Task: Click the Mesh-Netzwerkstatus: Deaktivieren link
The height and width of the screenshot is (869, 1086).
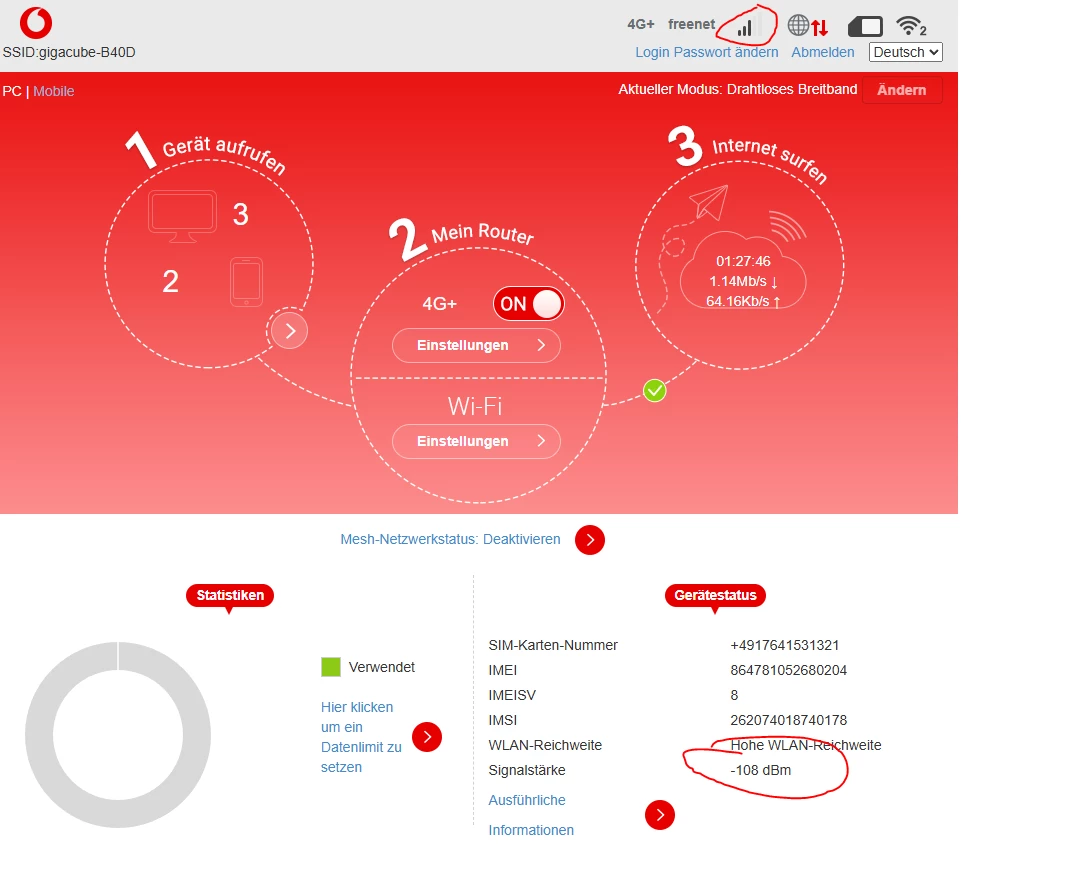Action: click(x=450, y=539)
